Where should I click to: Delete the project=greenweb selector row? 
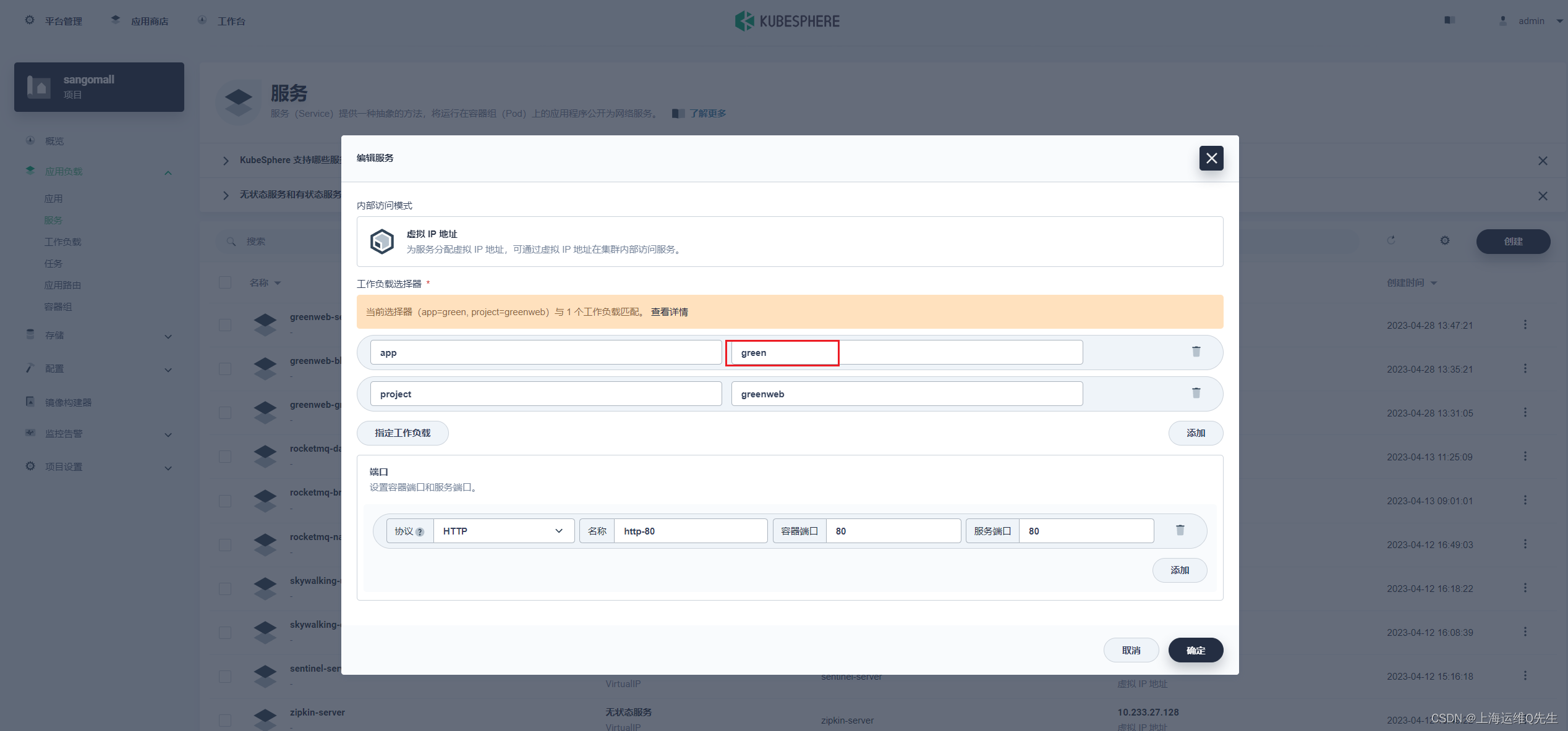click(x=1196, y=393)
